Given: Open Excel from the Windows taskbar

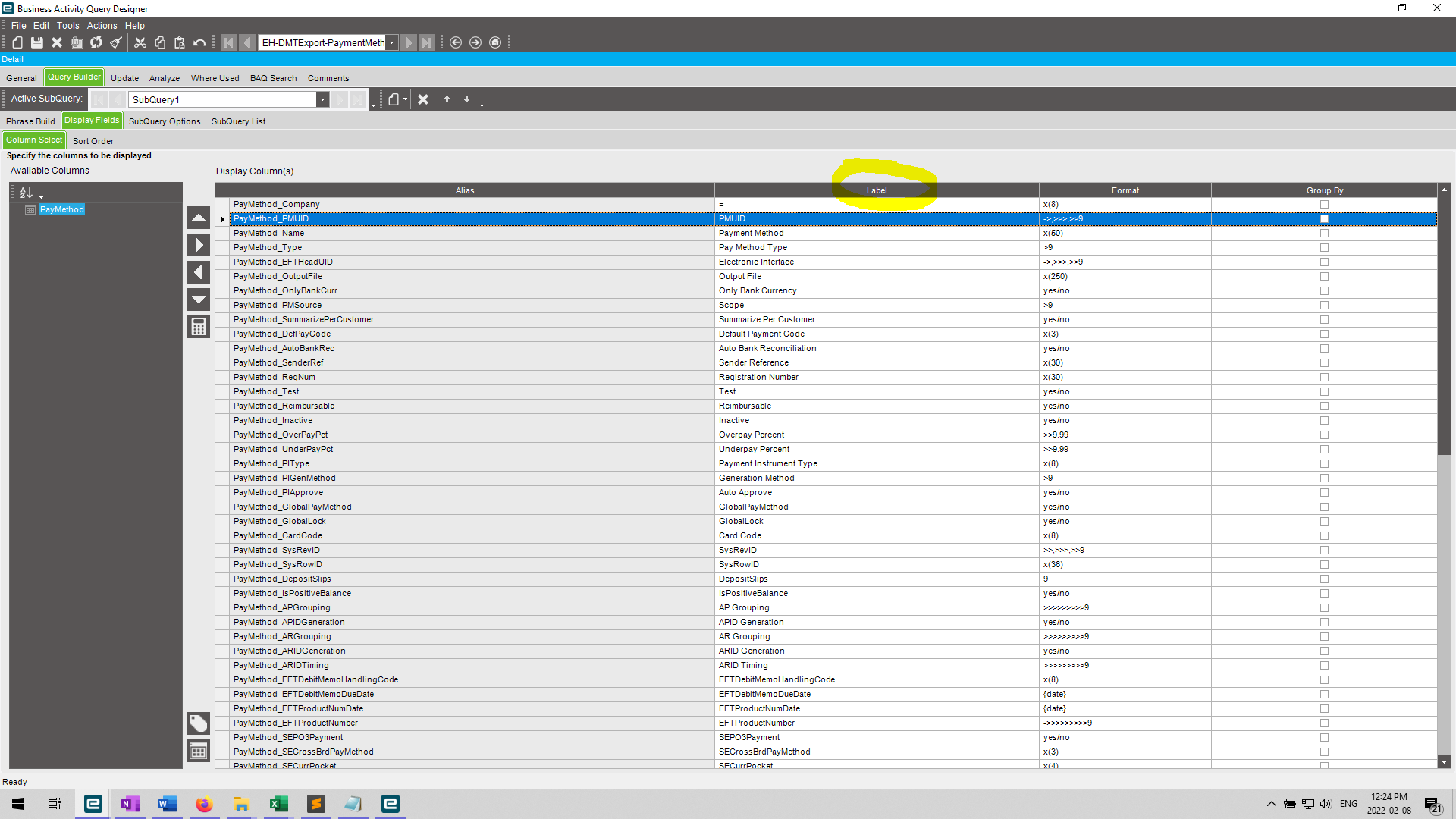Looking at the screenshot, I should coord(278,804).
